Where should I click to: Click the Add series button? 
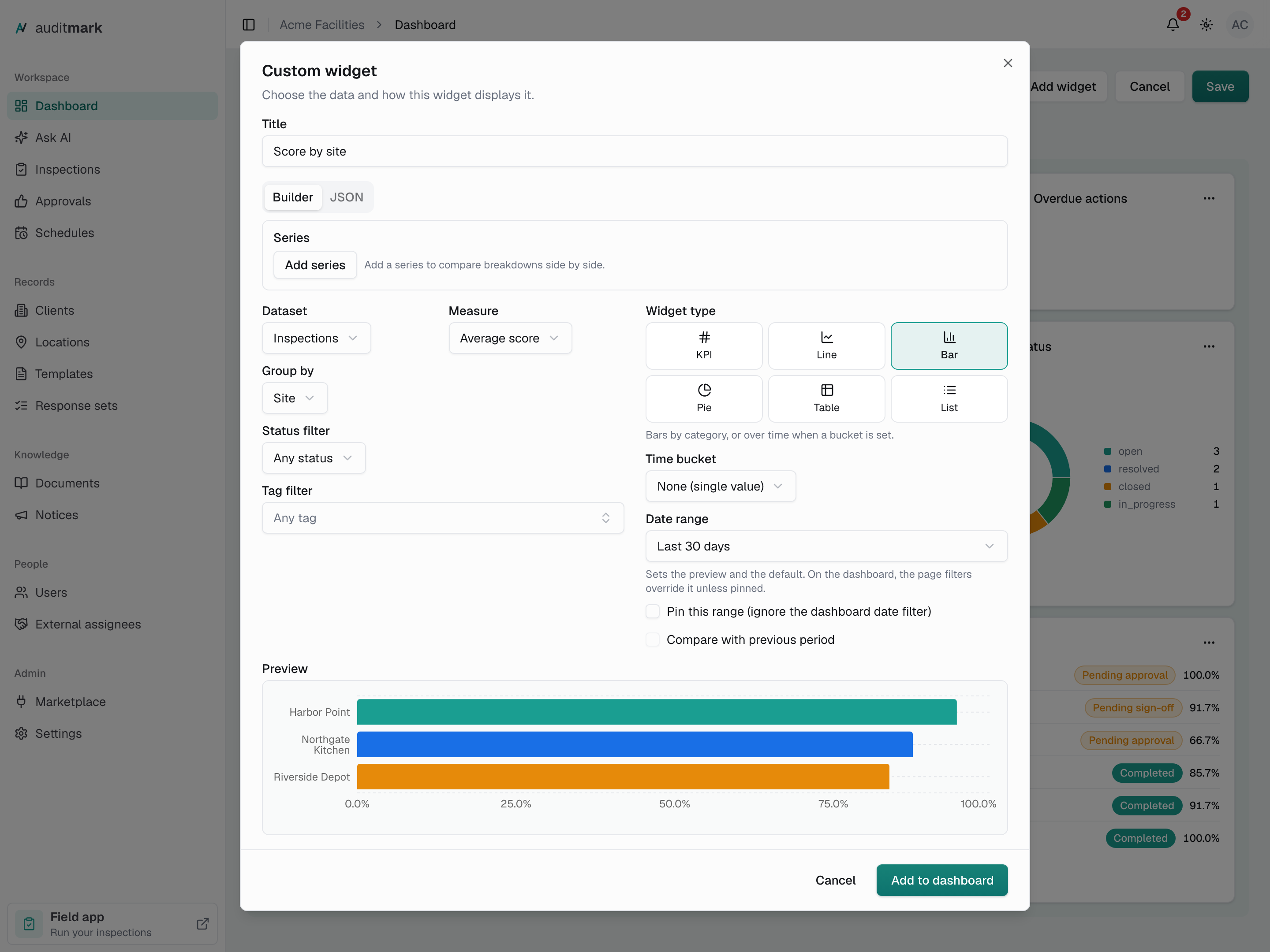click(314, 264)
